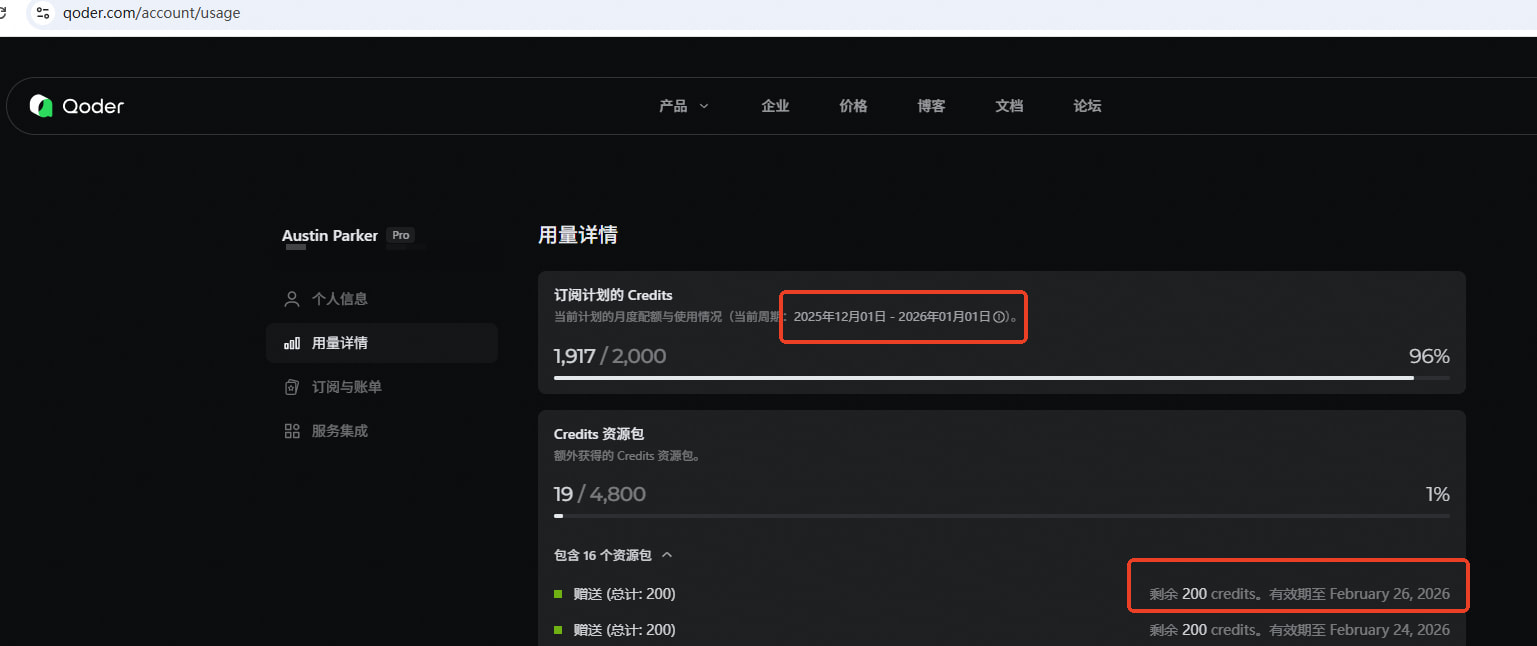Open the 文档 nav item
The image size is (1537, 646).
(x=1009, y=106)
